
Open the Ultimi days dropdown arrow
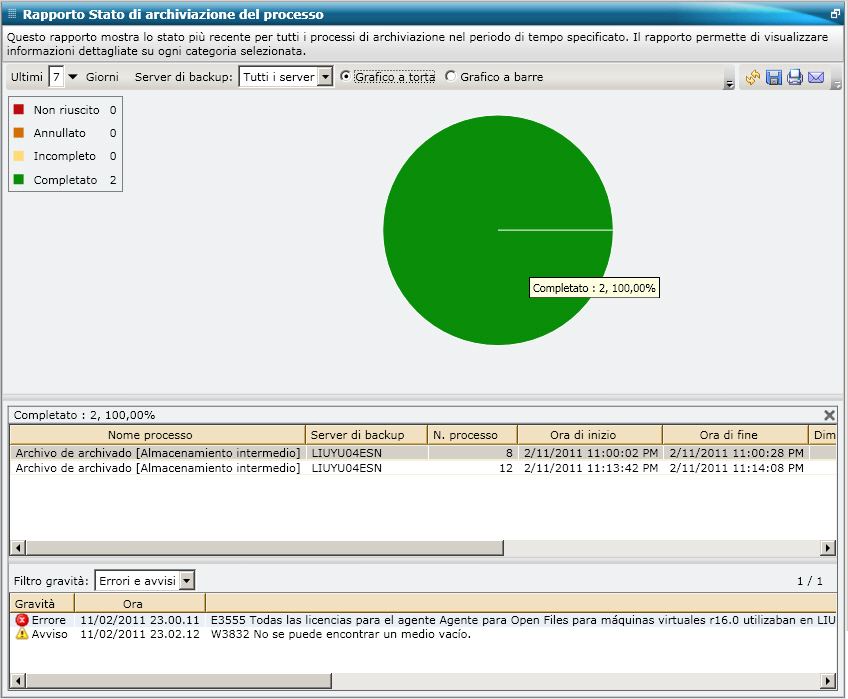click(x=72, y=77)
